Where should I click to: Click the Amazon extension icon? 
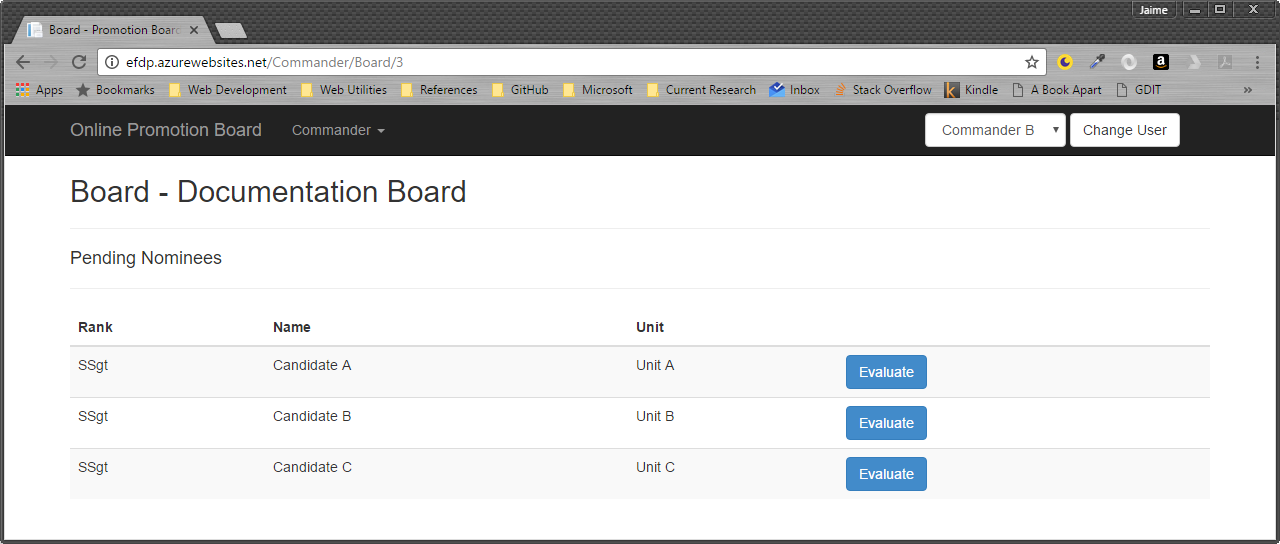[x=1160, y=62]
